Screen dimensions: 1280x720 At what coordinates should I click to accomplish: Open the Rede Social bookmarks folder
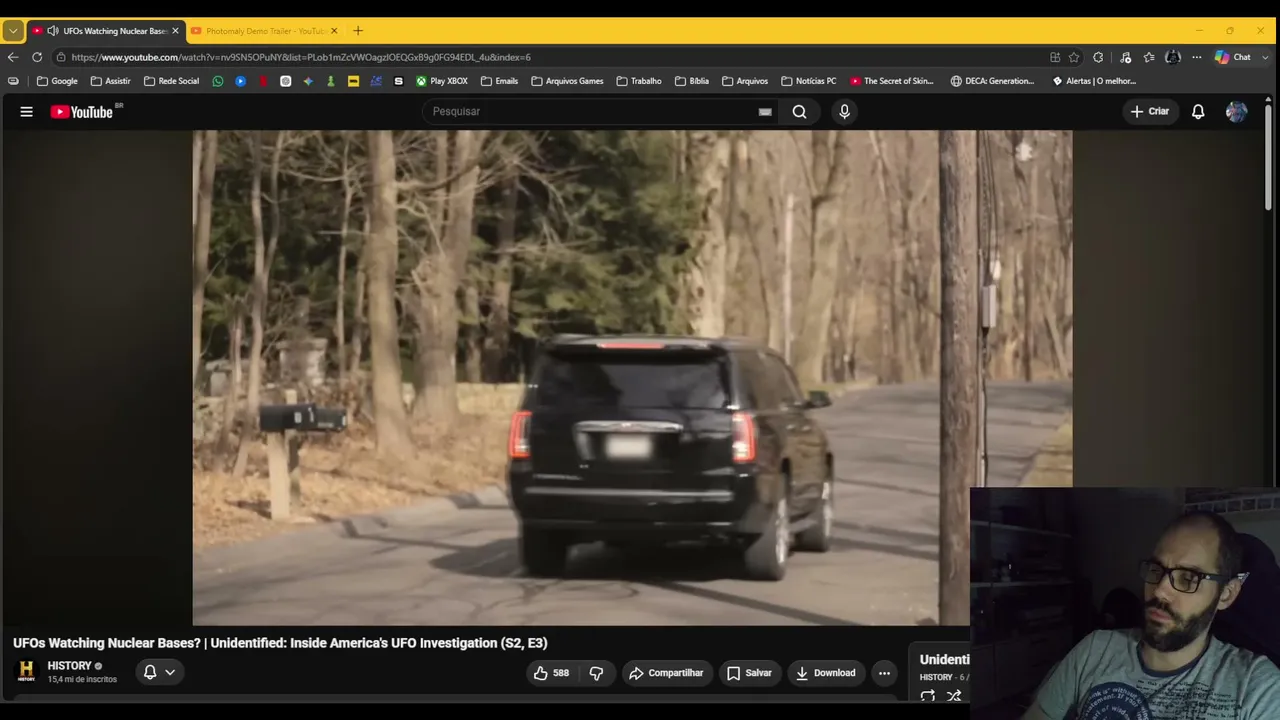click(x=171, y=81)
